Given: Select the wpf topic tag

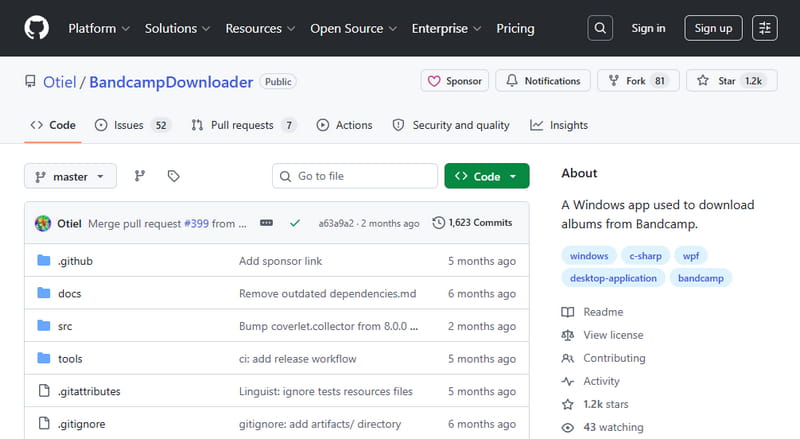Looking at the screenshot, I should pos(691,256).
